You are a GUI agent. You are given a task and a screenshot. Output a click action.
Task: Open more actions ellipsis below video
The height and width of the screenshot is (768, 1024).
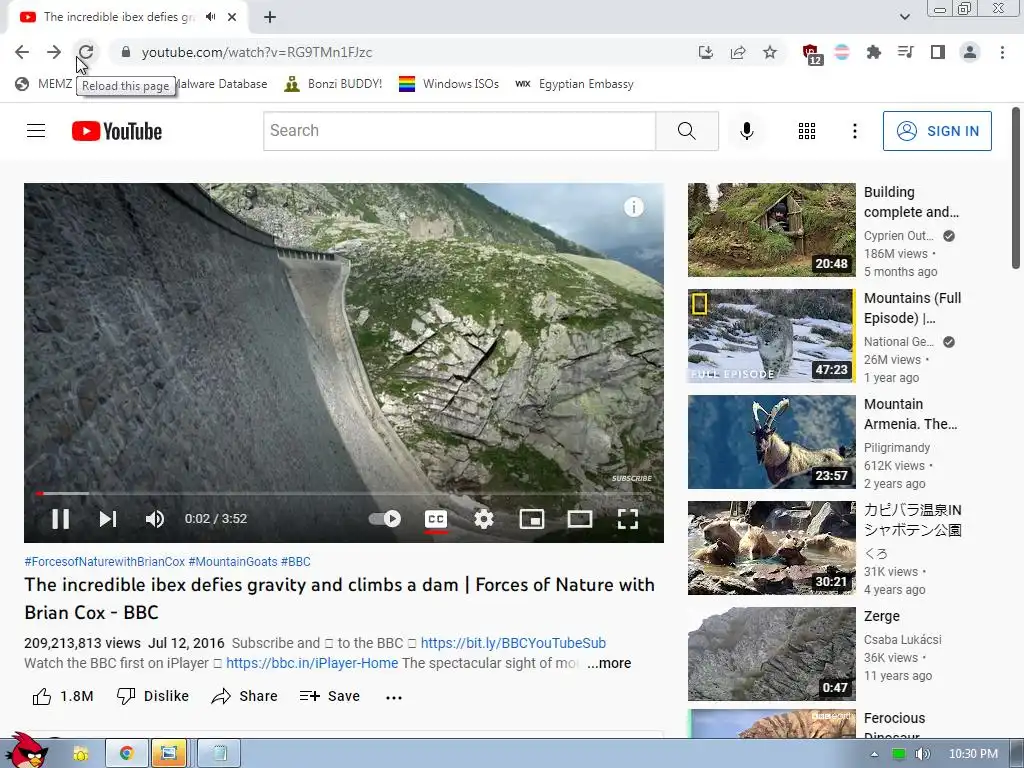[x=394, y=697]
